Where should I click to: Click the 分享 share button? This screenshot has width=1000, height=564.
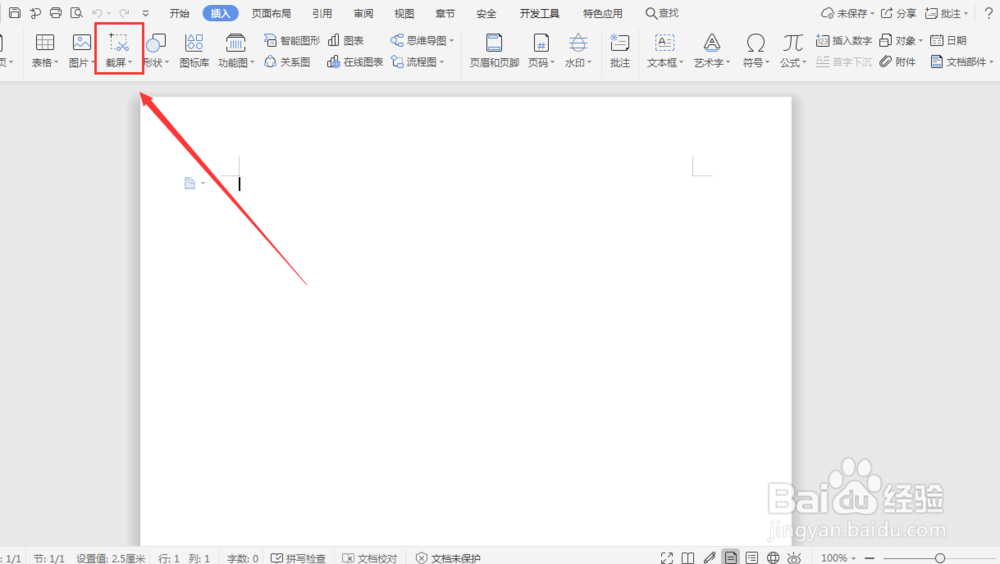pos(898,13)
